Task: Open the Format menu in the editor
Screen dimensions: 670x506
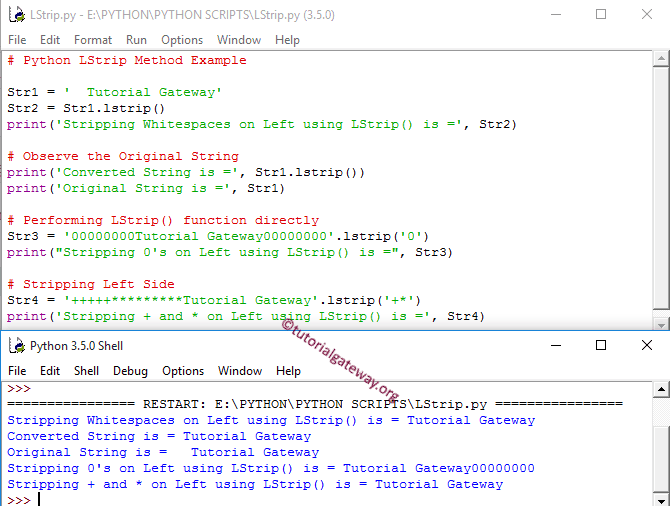Action: pyautogui.click(x=93, y=40)
